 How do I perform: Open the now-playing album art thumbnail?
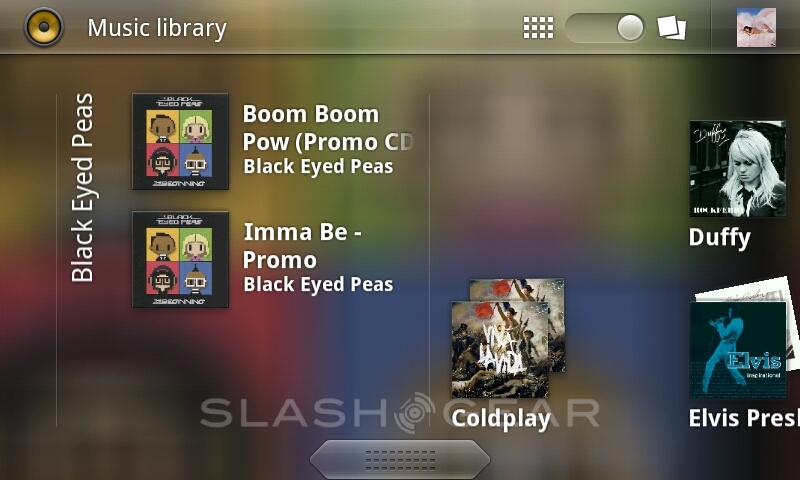click(x=756, y=28)
